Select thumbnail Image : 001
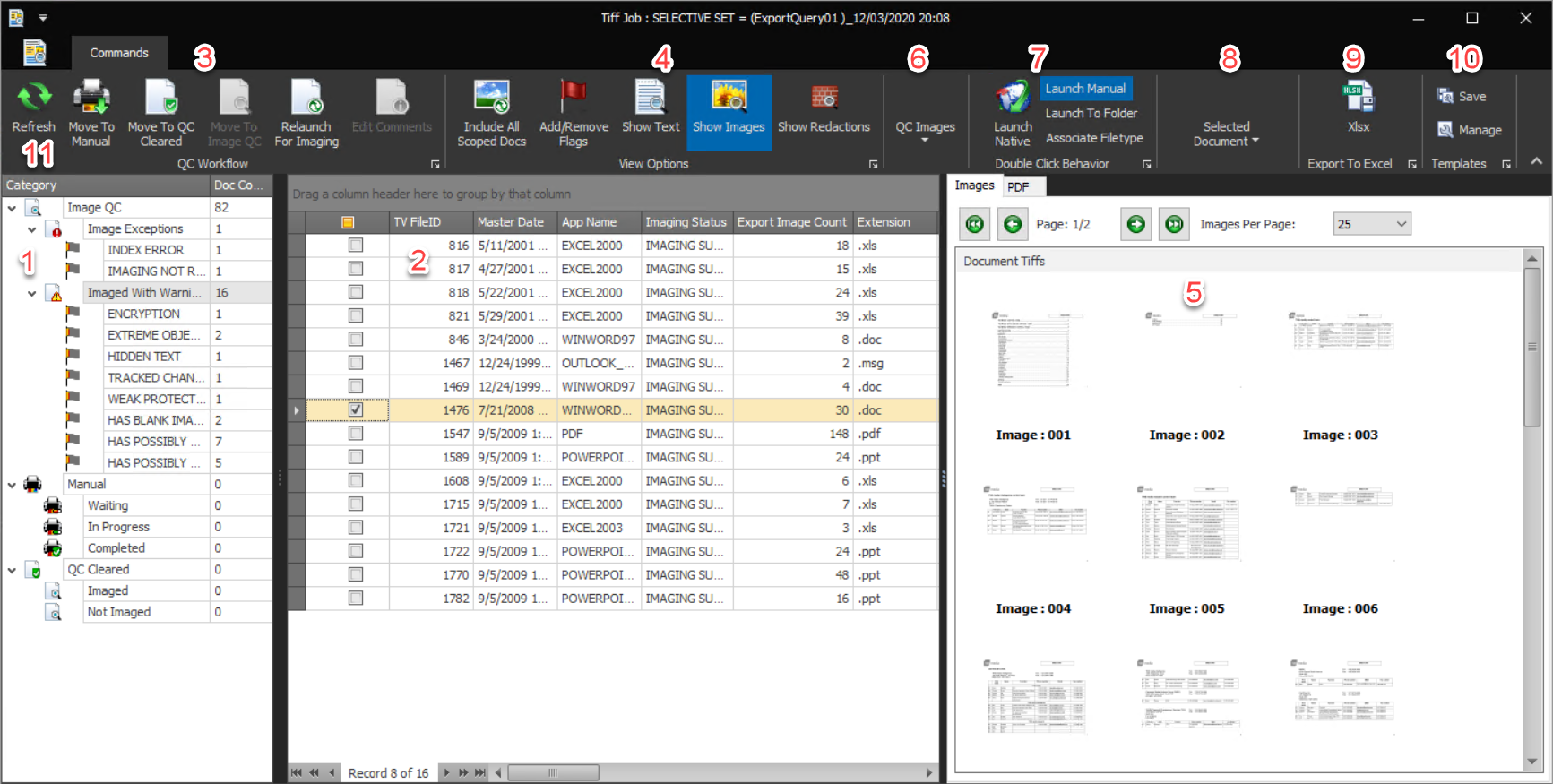This screenshot has height=784, width=1553. pos(1033,376)
